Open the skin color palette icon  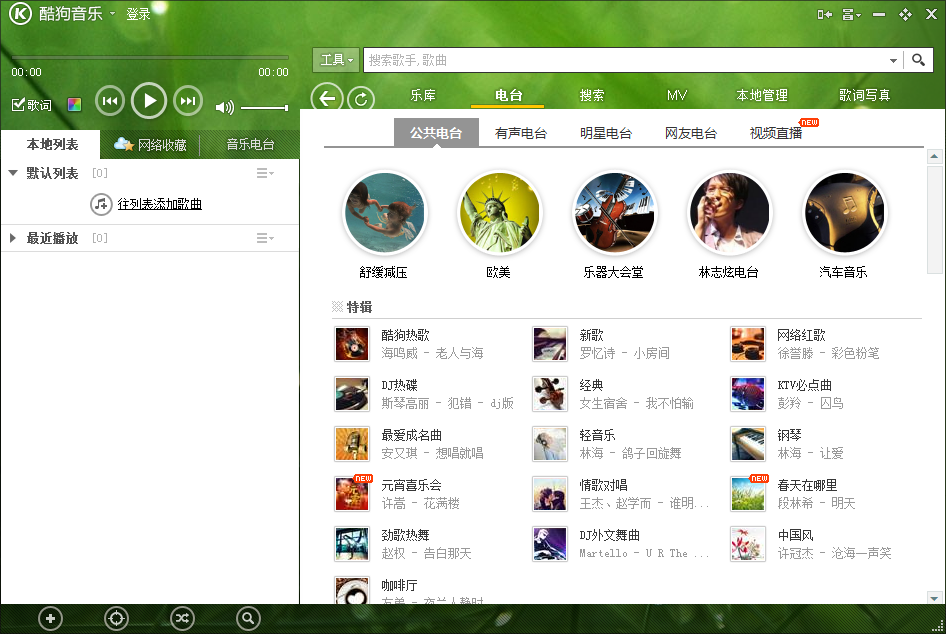74,105
